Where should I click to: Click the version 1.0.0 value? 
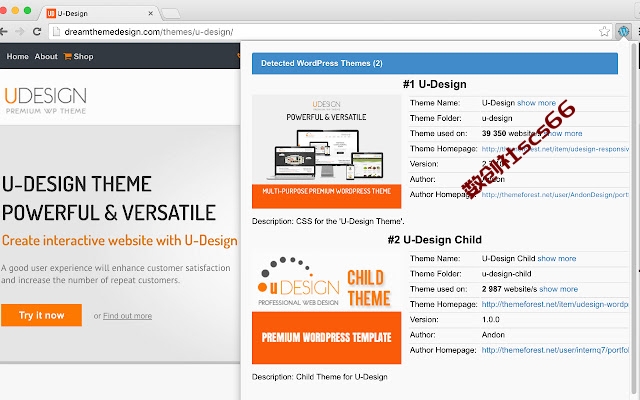click(491, 320)
